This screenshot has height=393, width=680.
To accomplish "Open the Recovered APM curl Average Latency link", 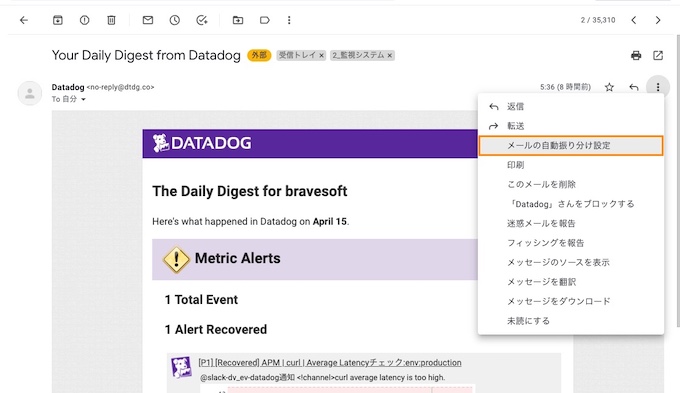I will pyautogui.click(x=330, y=363).
